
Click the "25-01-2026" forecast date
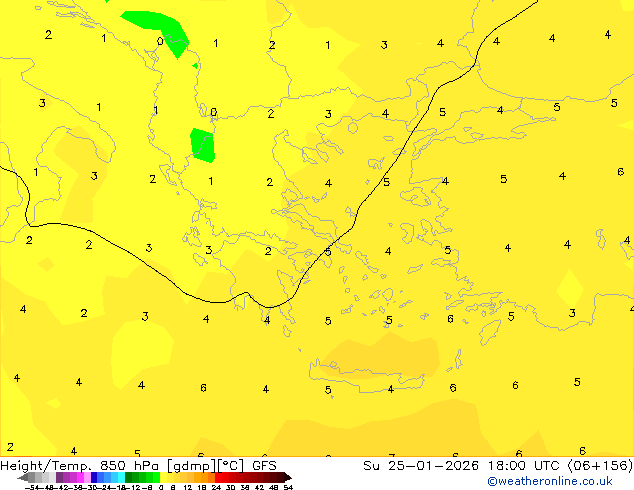pos(433,466)
